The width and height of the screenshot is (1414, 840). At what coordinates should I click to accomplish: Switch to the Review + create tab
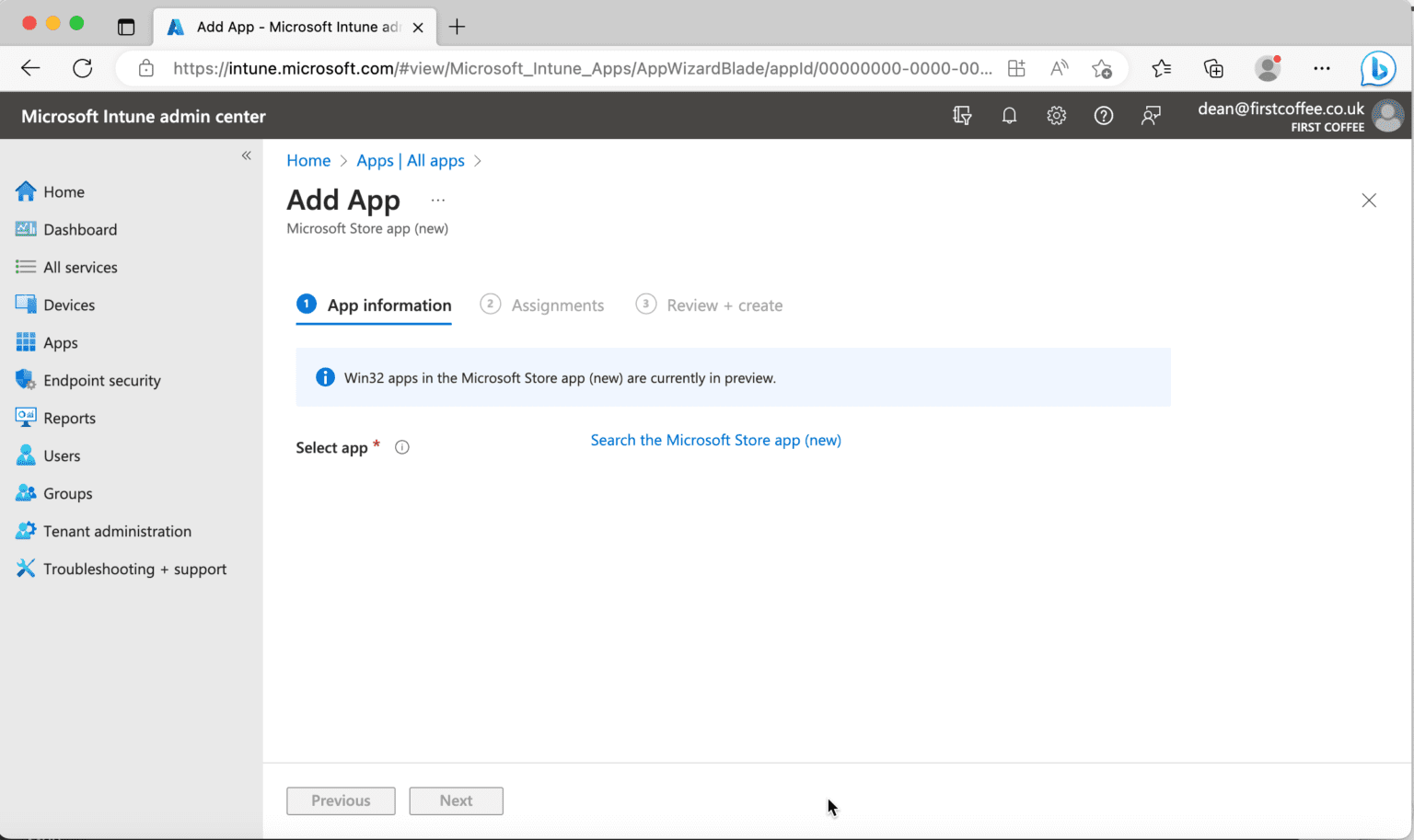click(724, 305)
